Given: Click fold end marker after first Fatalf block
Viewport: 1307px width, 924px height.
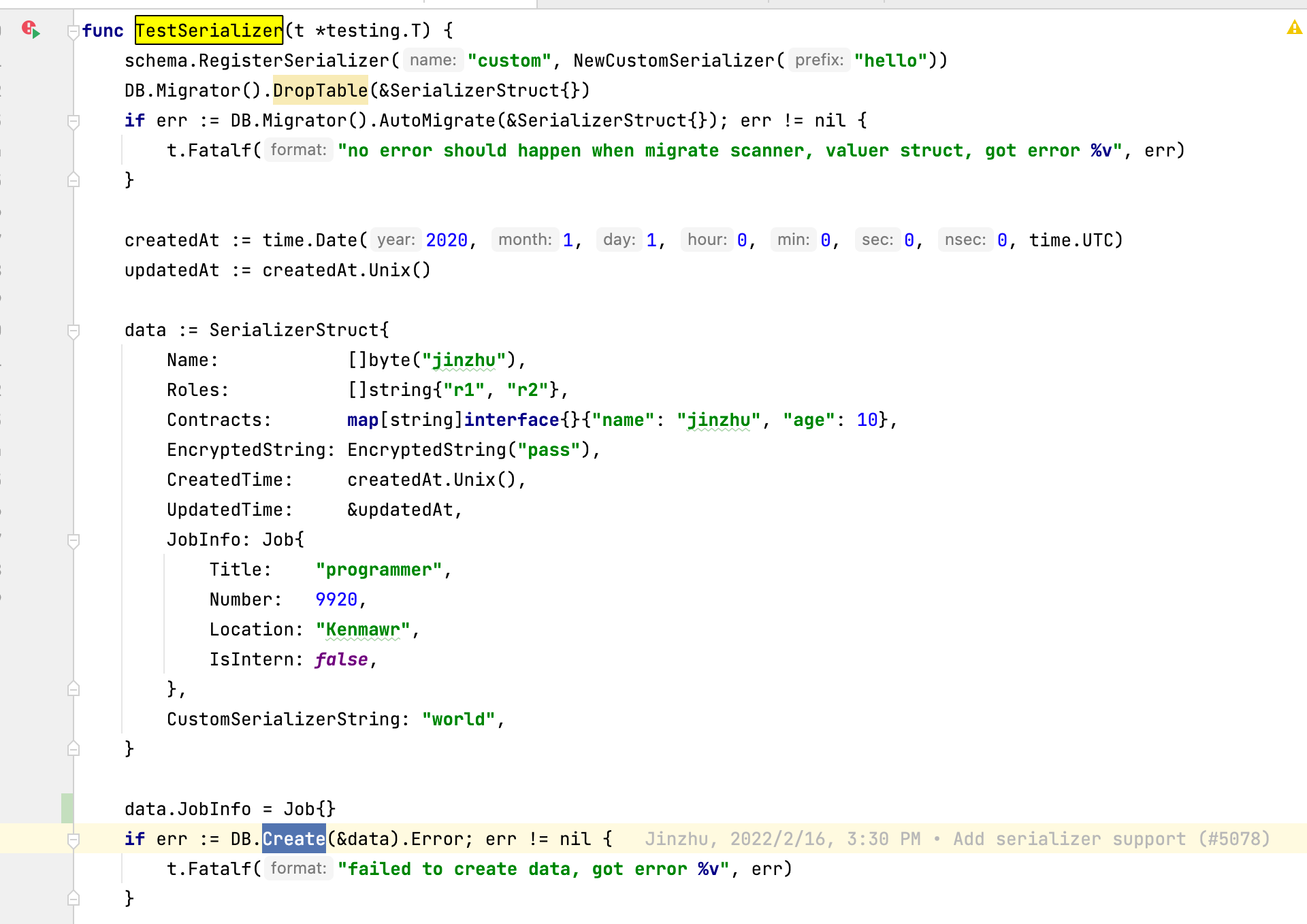Looking at the screenshot, I should pyautogui.click(x=74, y=180).
